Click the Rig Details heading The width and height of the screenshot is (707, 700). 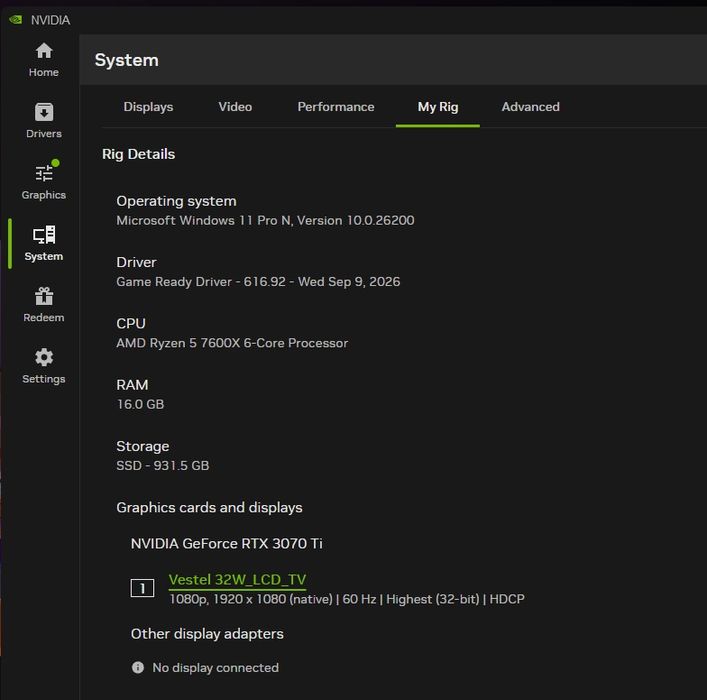pyautogui.click(x=138, y=154)
